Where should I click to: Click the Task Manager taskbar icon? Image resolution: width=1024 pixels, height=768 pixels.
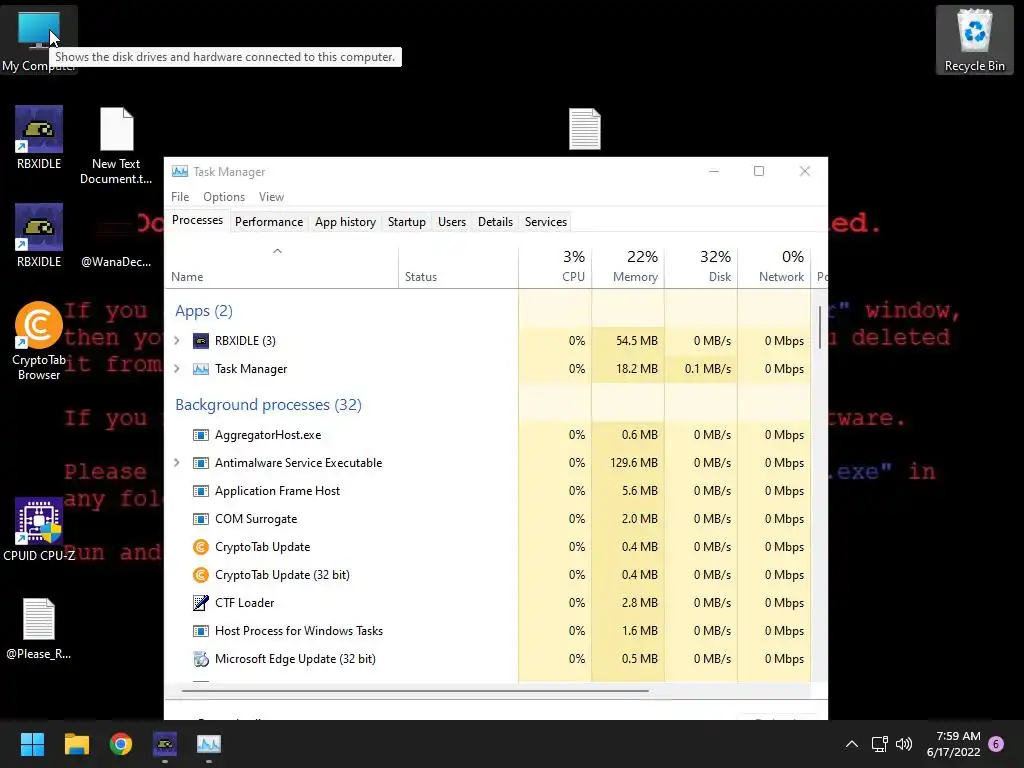(209, 744)
